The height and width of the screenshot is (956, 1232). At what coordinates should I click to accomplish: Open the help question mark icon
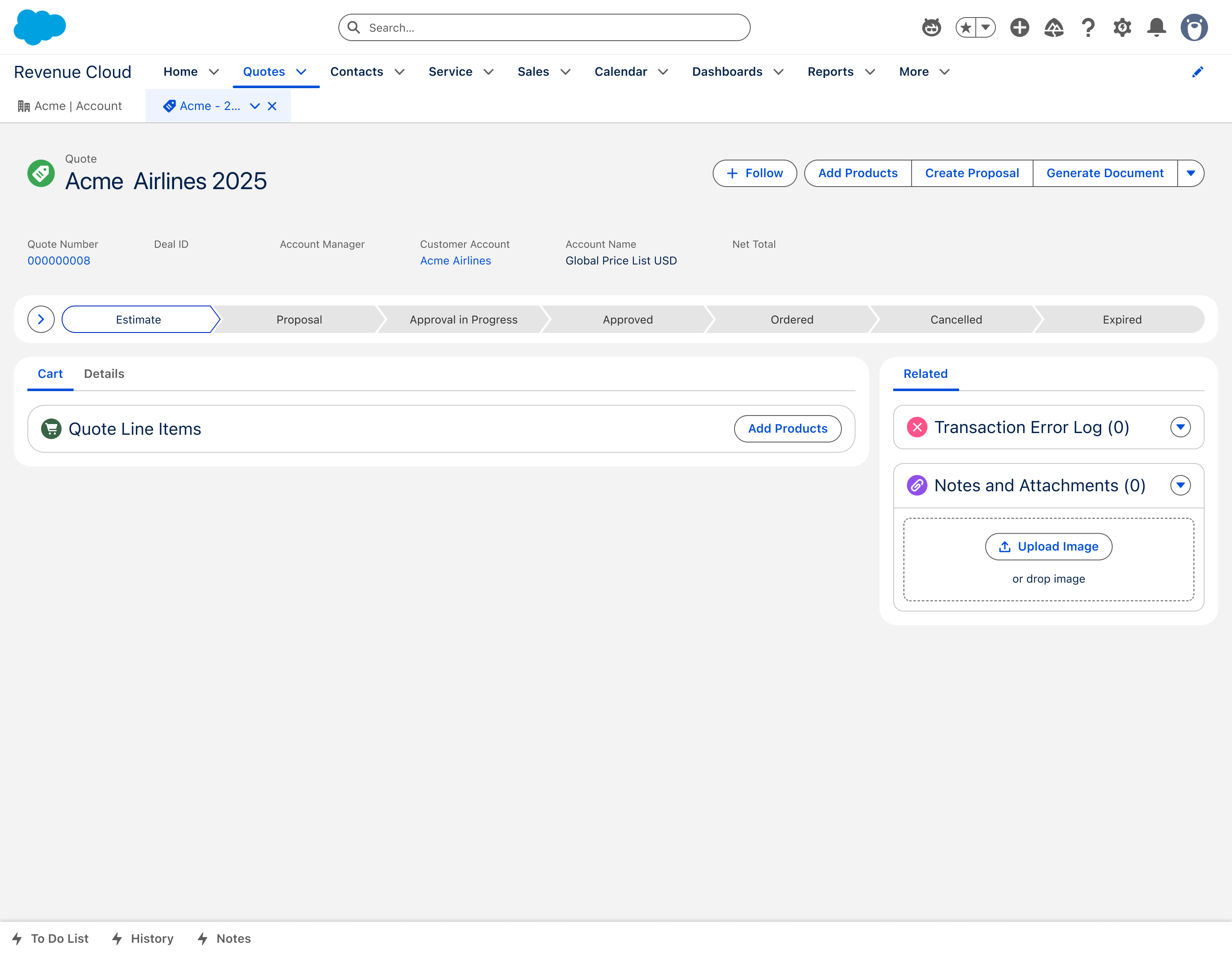click(1087, 27)
